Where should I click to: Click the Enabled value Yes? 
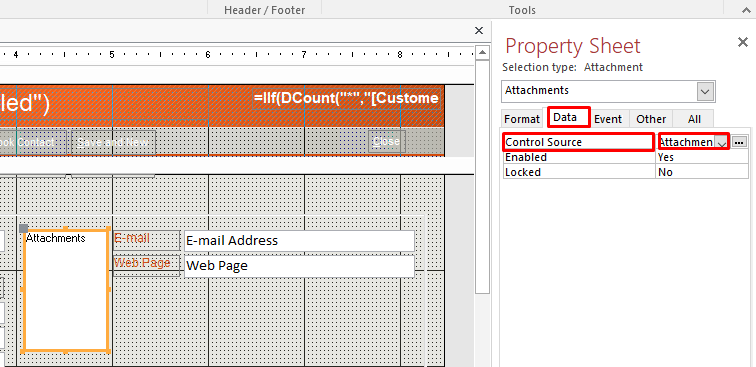tap(665, 157)
